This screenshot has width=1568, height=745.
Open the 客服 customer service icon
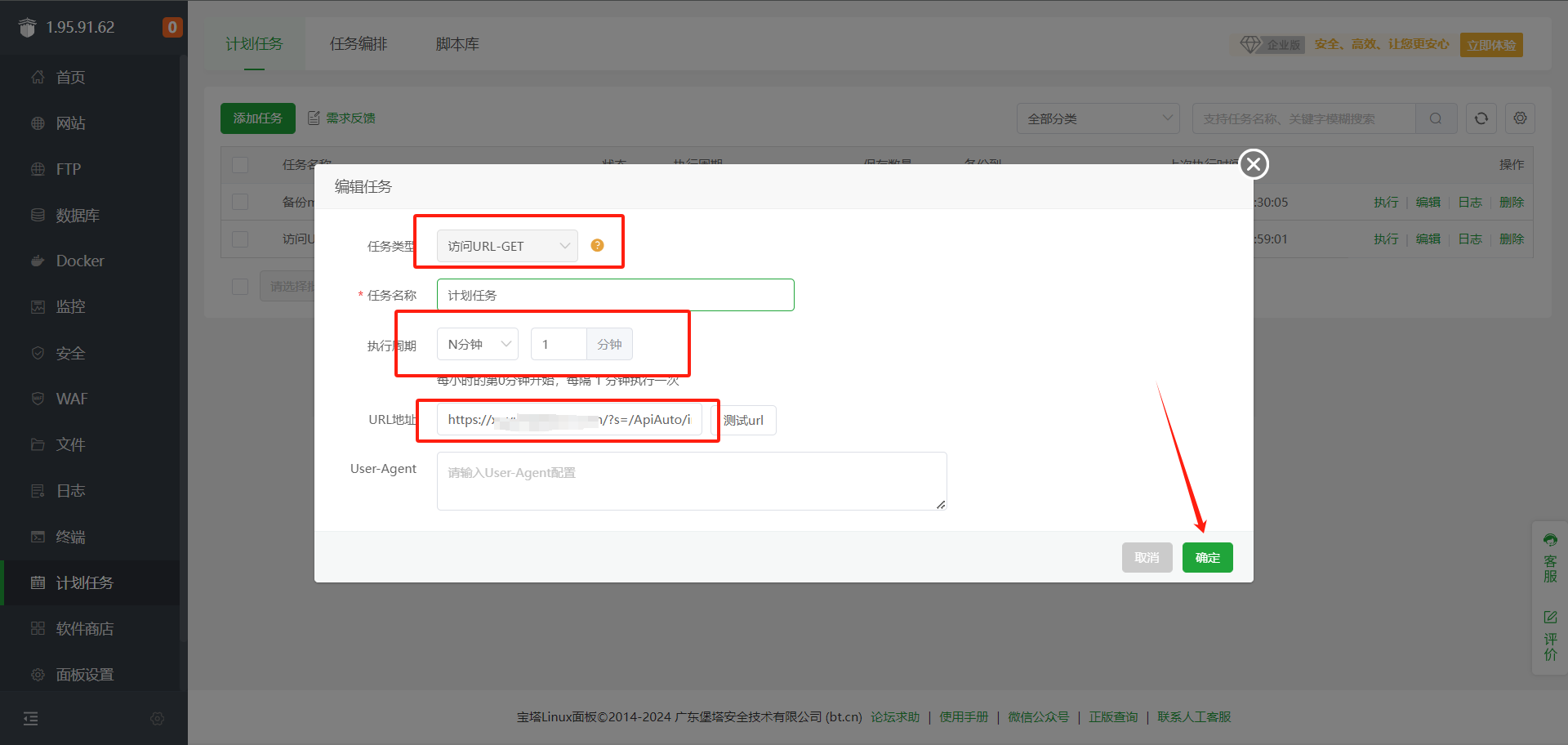[x=1549, y=540]
